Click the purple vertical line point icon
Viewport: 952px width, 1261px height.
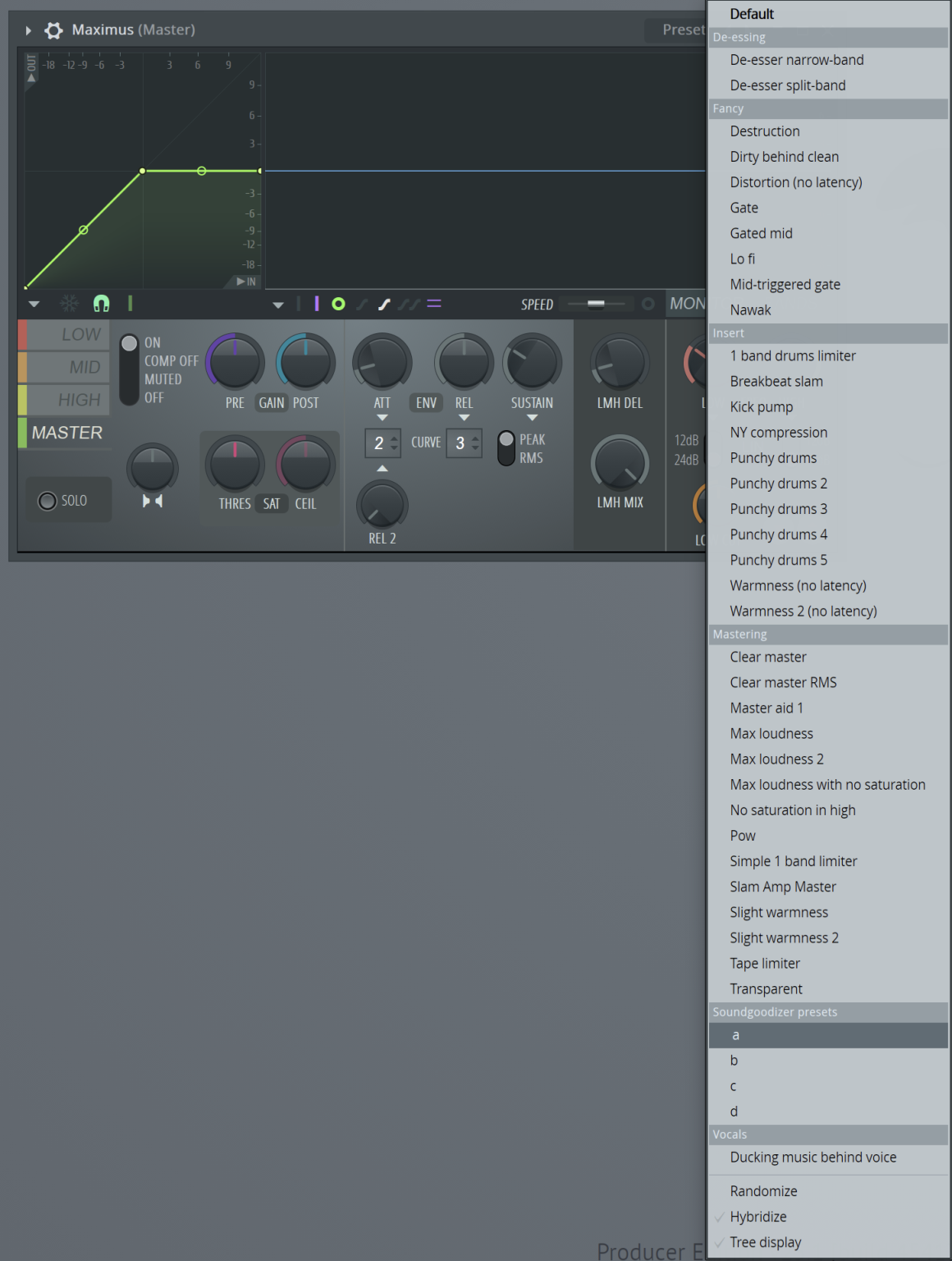tap(316, 304)
